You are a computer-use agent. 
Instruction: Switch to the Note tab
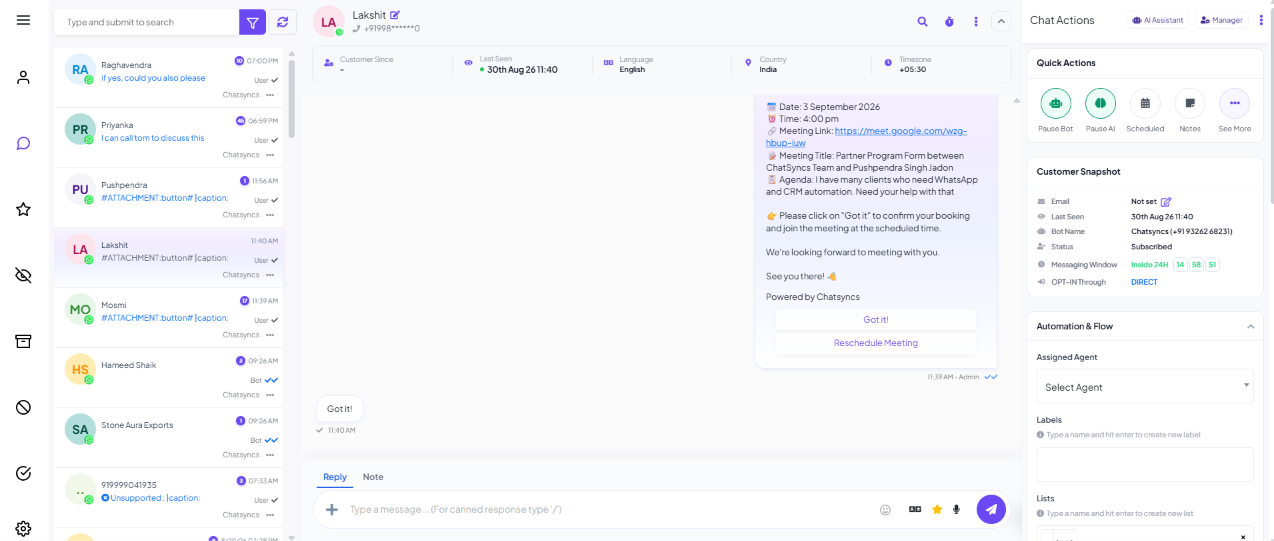373,477
